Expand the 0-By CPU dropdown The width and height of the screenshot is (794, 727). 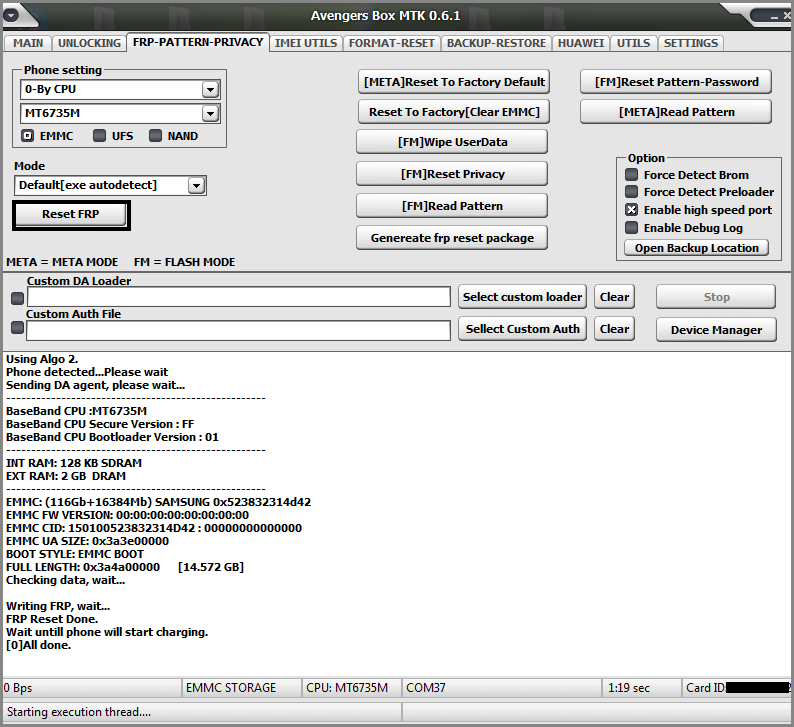coord(210,90)
